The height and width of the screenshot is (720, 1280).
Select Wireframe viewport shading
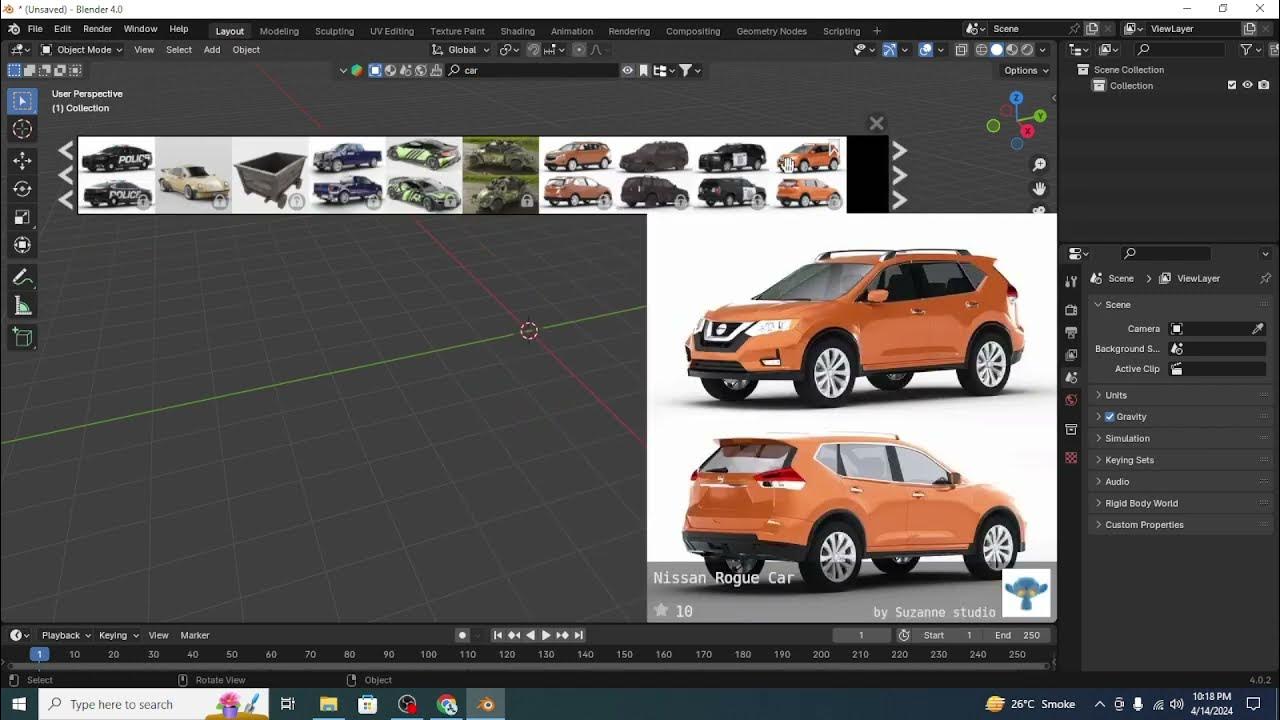tap(981, 50)
